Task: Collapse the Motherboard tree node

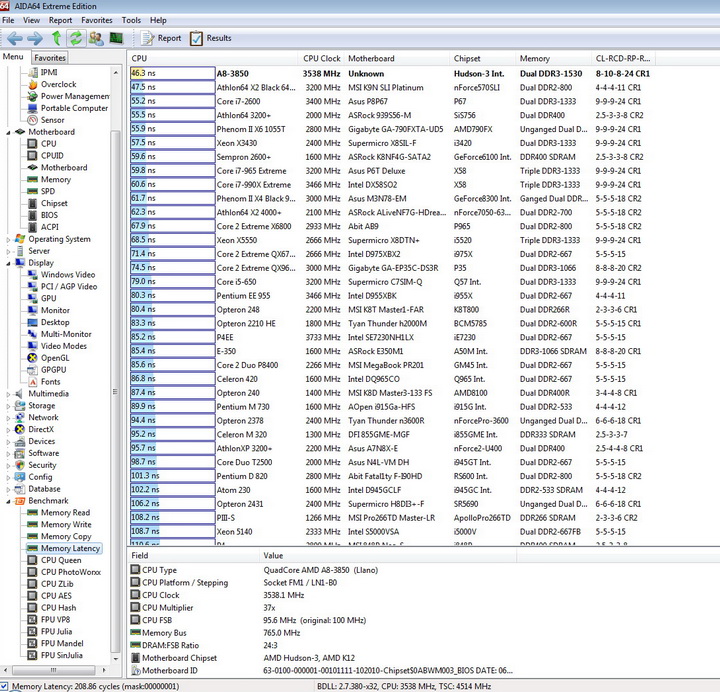Action: pyautogui.click(x=8, y=133)
